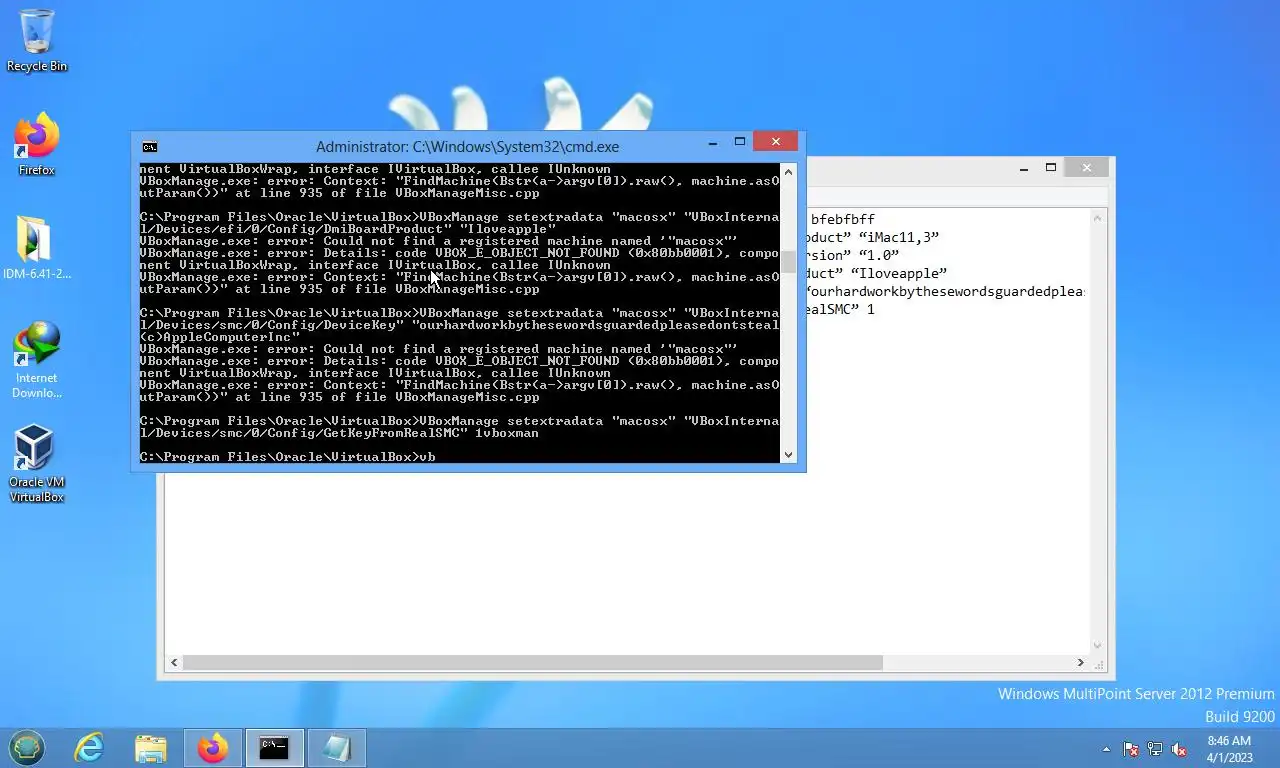Viewport: 1280px width, 768px height.
Task: Maximize the cmd.exe window
Action: 740,143
